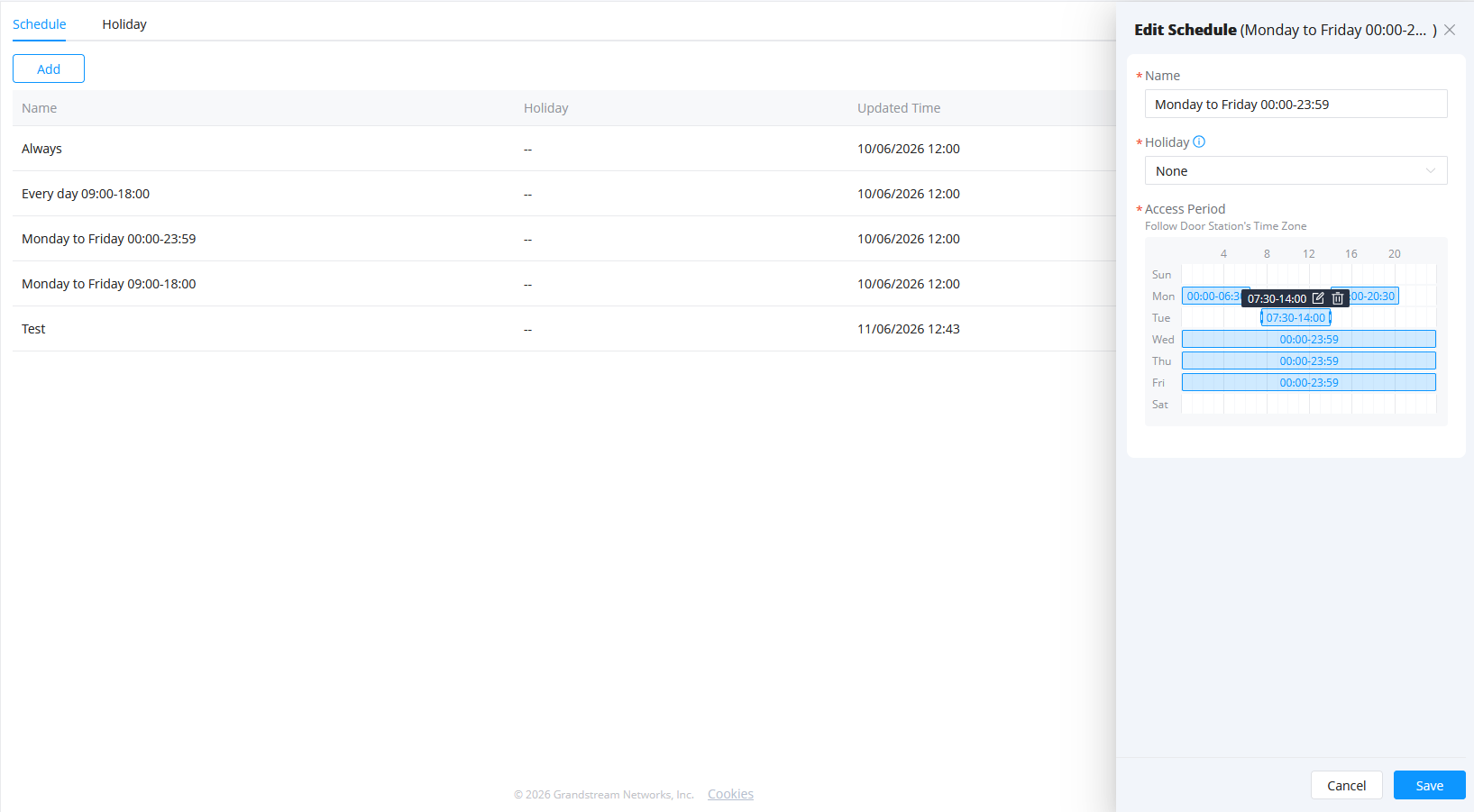Select the Schedule tab
This screenshot has height=812, width=1474.
click(40, 24)
